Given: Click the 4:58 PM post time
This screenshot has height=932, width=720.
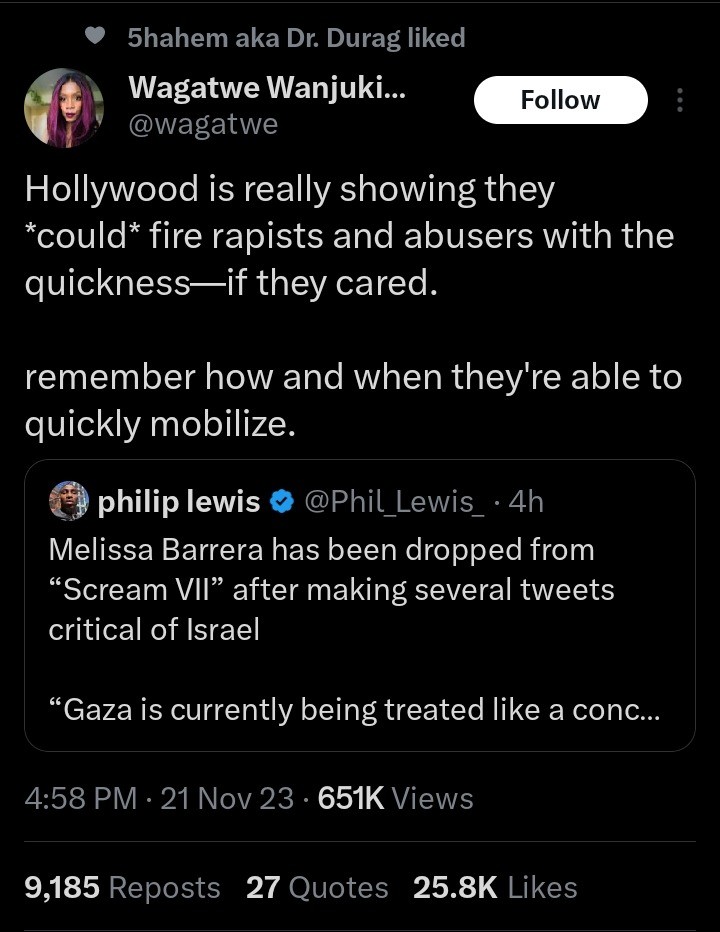Looking at the screenshot, I should [80, 798].
